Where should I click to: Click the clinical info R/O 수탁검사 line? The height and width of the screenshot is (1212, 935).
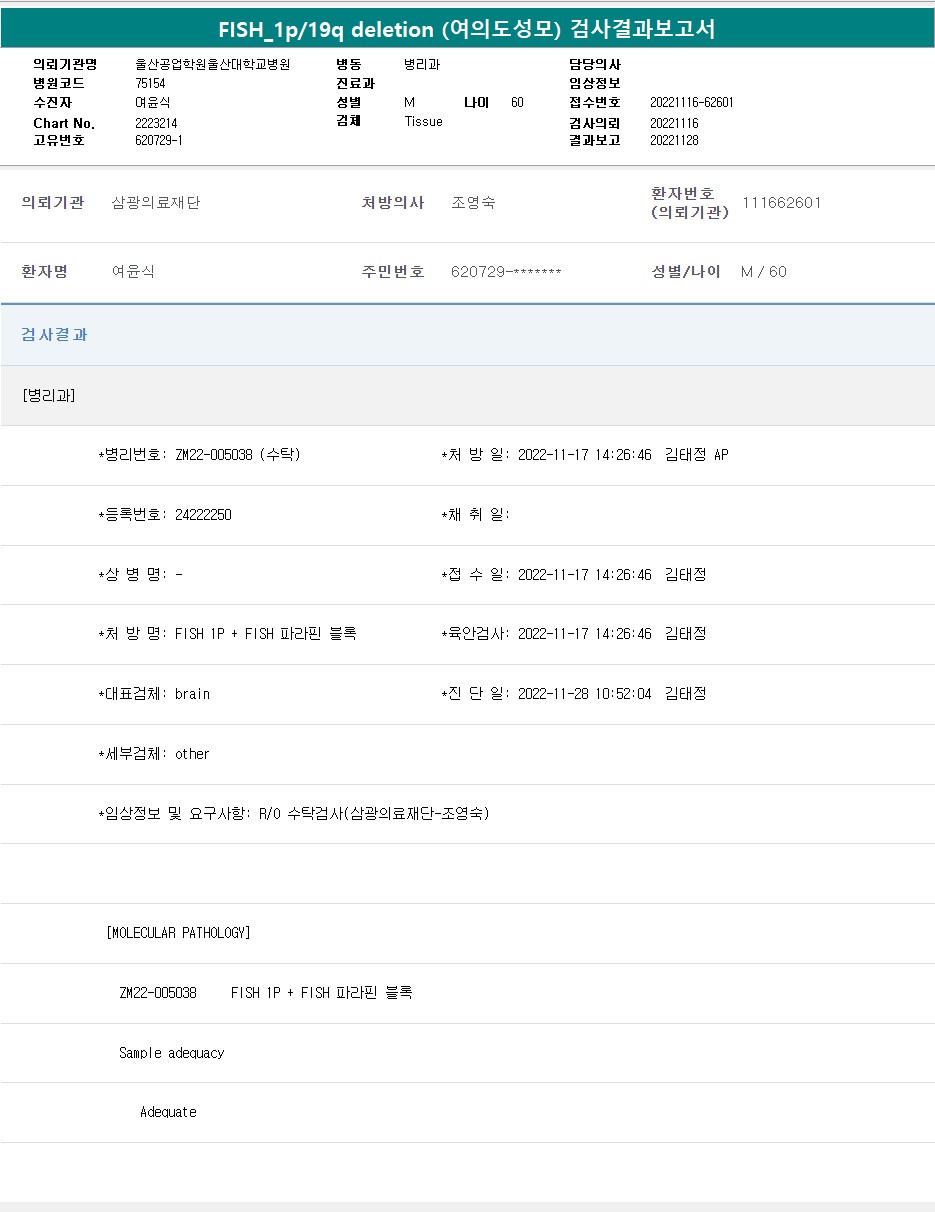(x=294, y=814)
